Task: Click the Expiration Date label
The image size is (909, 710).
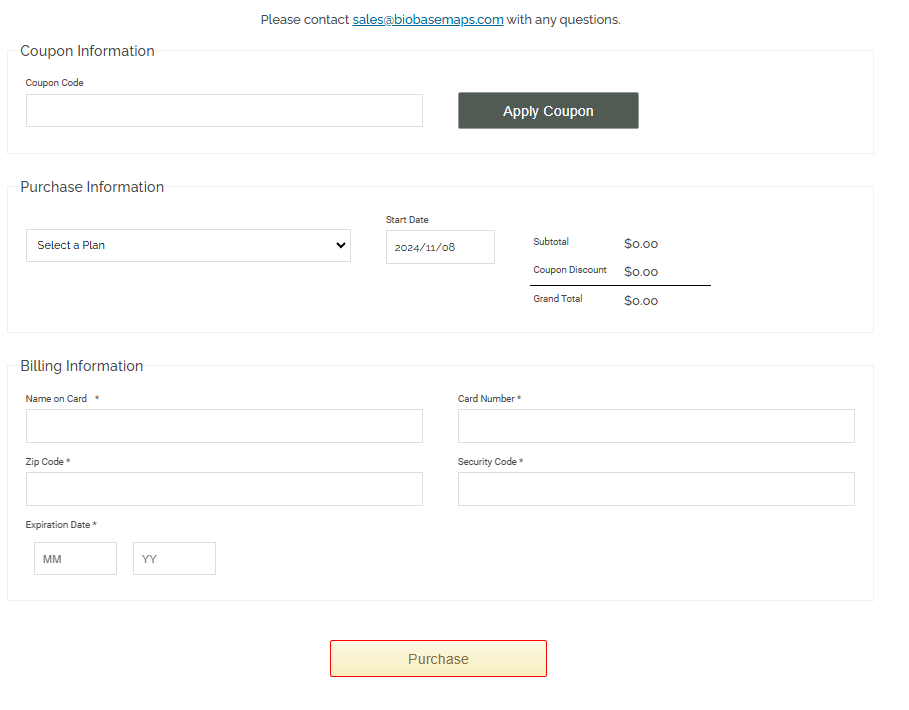Action: (x=61, y=525)
